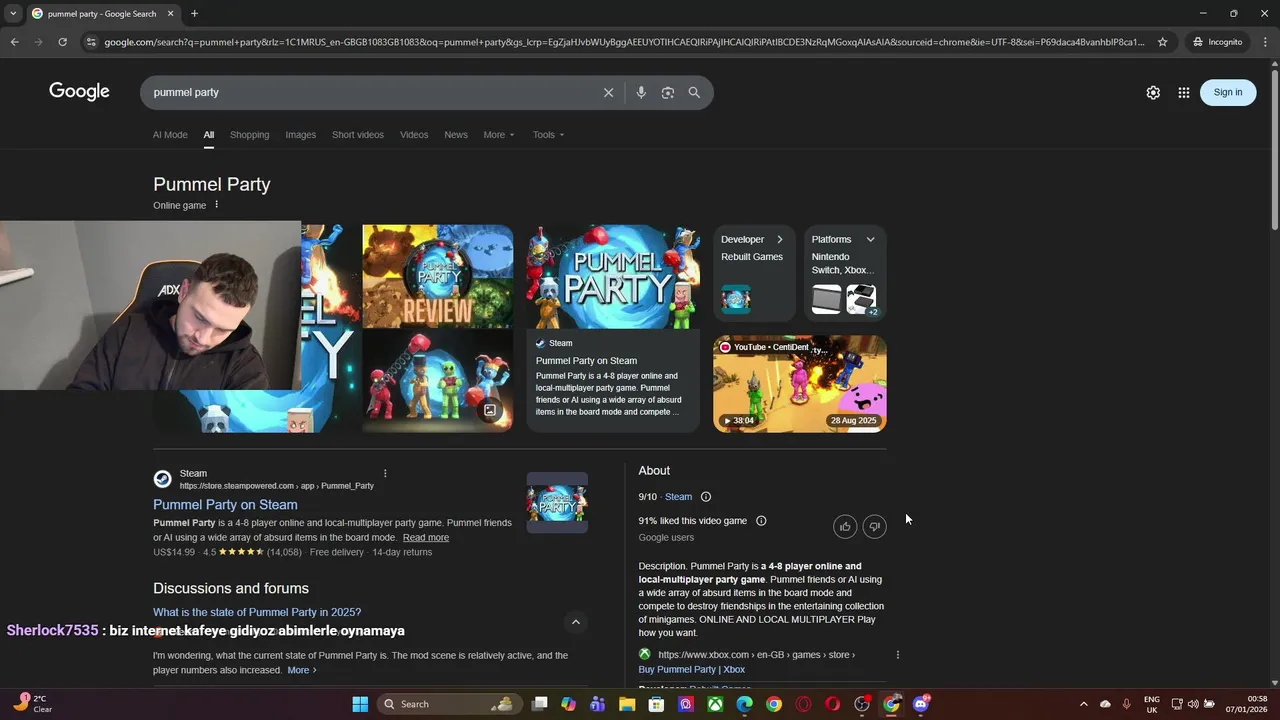This screenshot has width=1280, height=720.
Task: Click the taskbar Search box
Action: [x=449, y=704]
